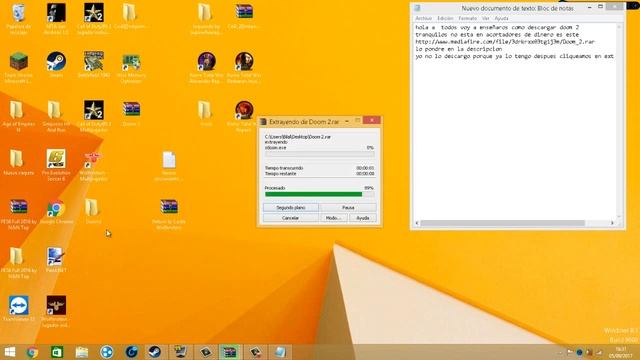Open Archivo menu in Notepad
Screen dimensions: 640x360
(x=423, y=18)
